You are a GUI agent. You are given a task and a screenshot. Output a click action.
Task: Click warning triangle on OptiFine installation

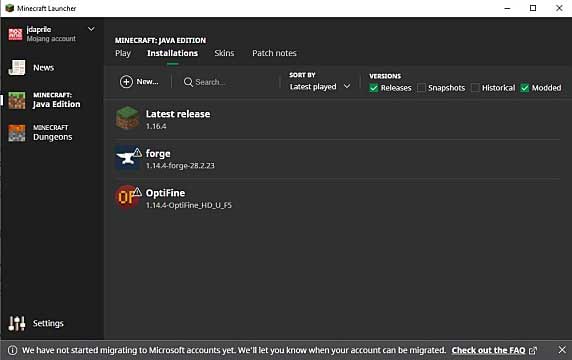coord(137,191)
